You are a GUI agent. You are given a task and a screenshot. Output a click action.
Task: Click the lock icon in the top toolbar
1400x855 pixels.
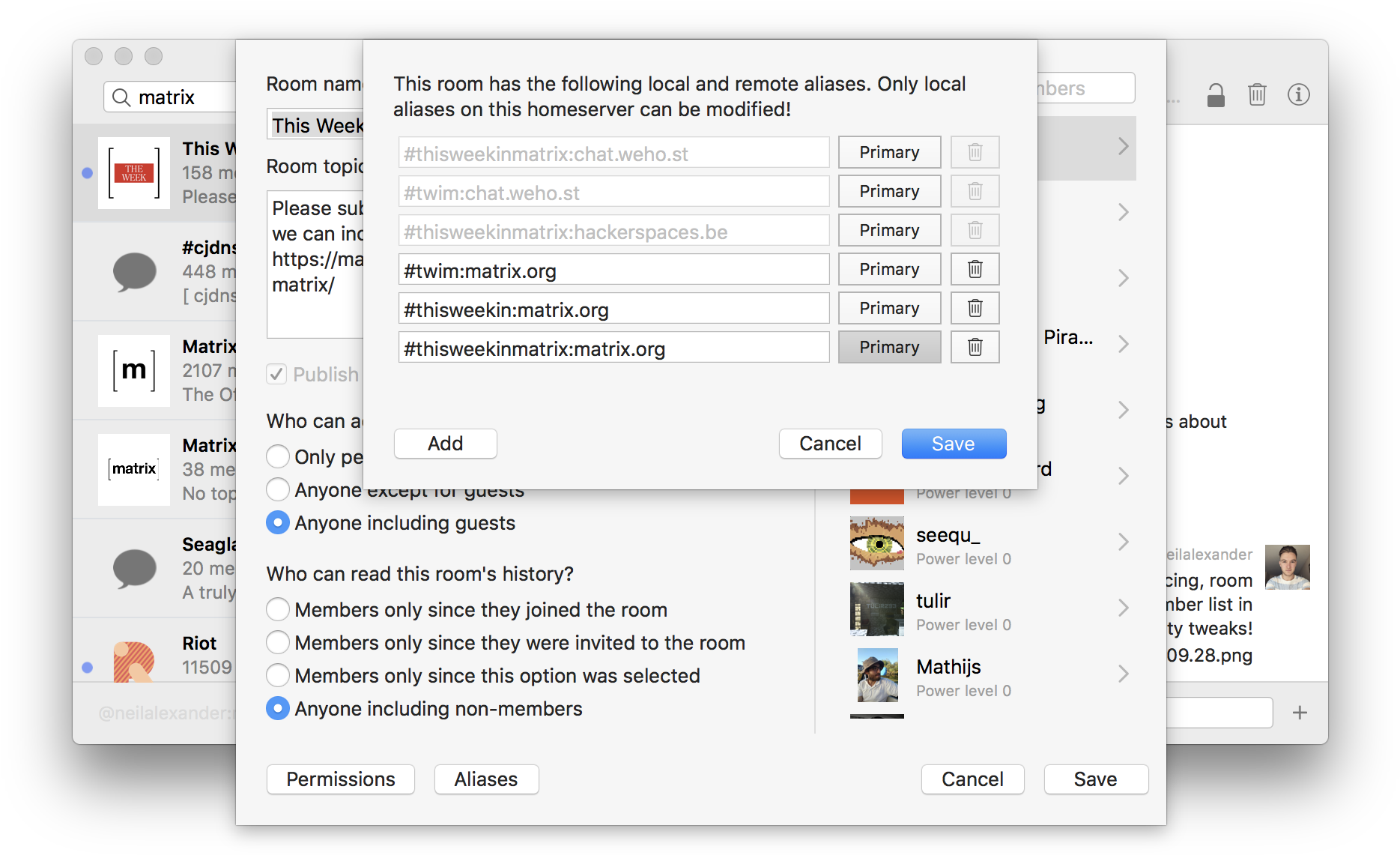pyautogui.click(x=1215, y=94)
